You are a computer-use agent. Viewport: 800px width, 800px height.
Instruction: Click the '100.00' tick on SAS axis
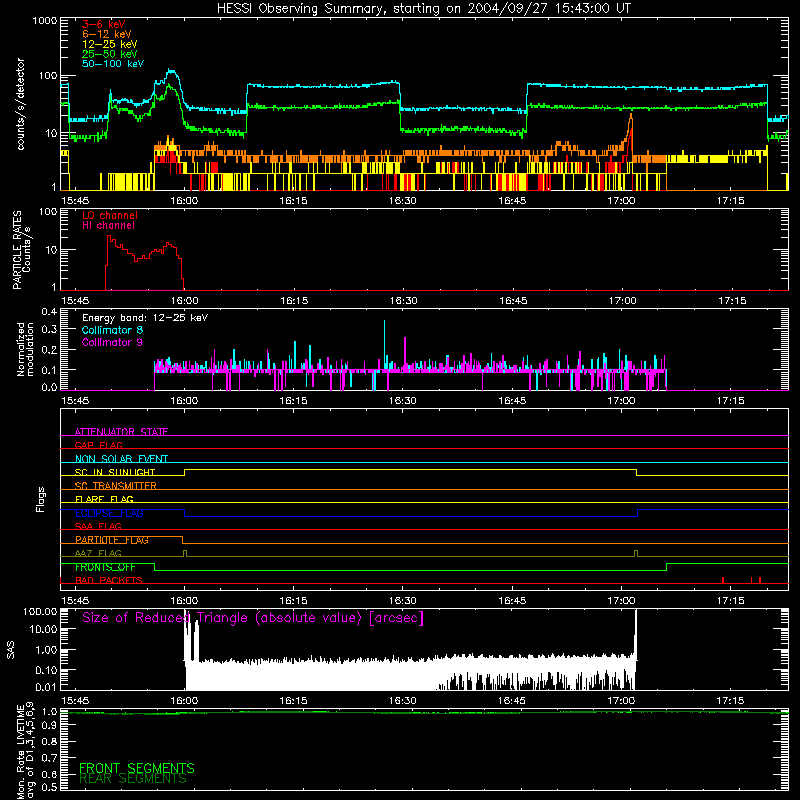(40, 611)
